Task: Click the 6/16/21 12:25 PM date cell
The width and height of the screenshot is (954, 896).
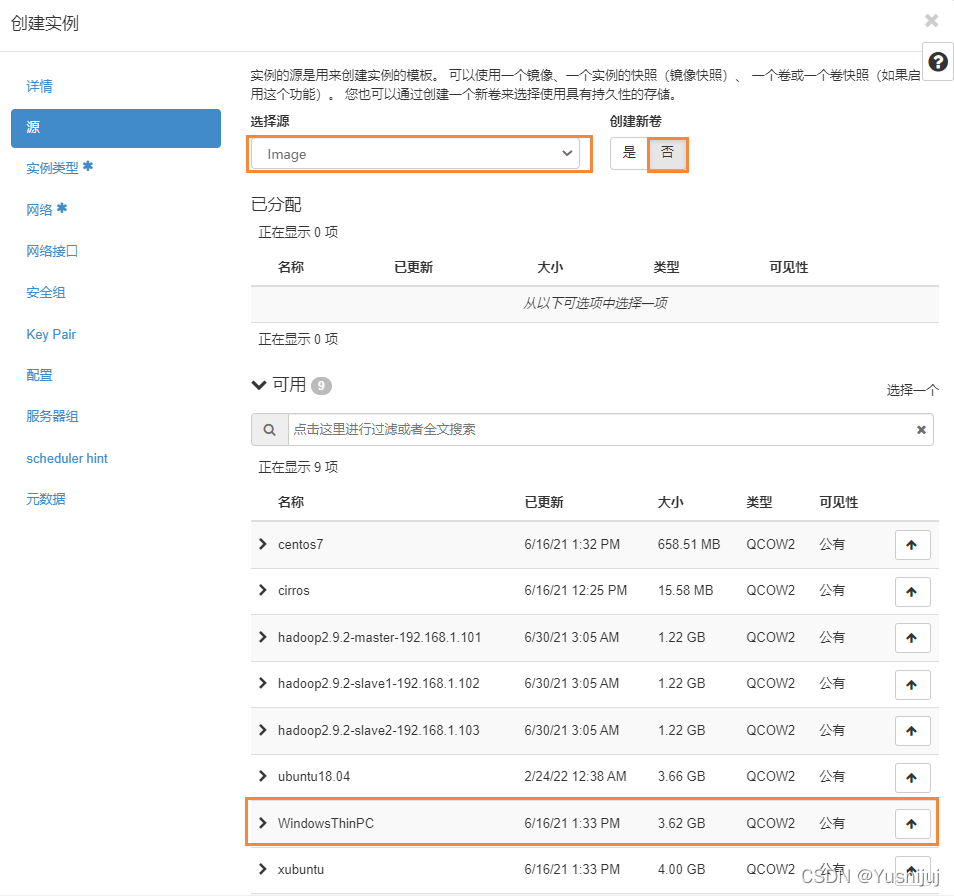Action: [x=576, y=591]
